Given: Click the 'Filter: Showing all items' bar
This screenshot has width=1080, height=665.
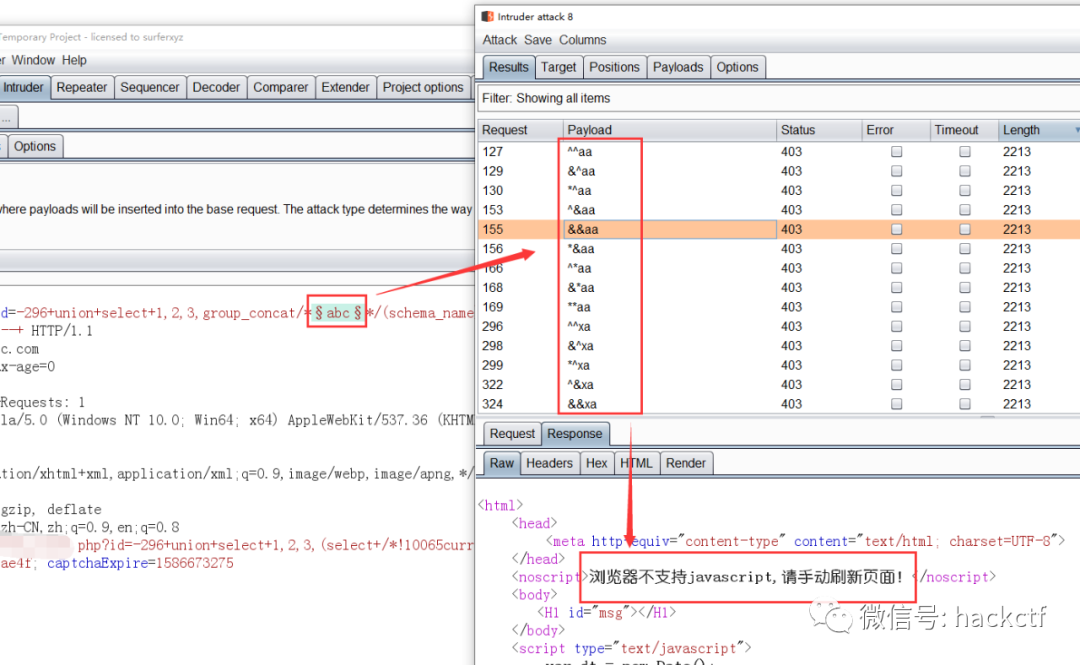Looking at the screenshot, I should point(778,99).
